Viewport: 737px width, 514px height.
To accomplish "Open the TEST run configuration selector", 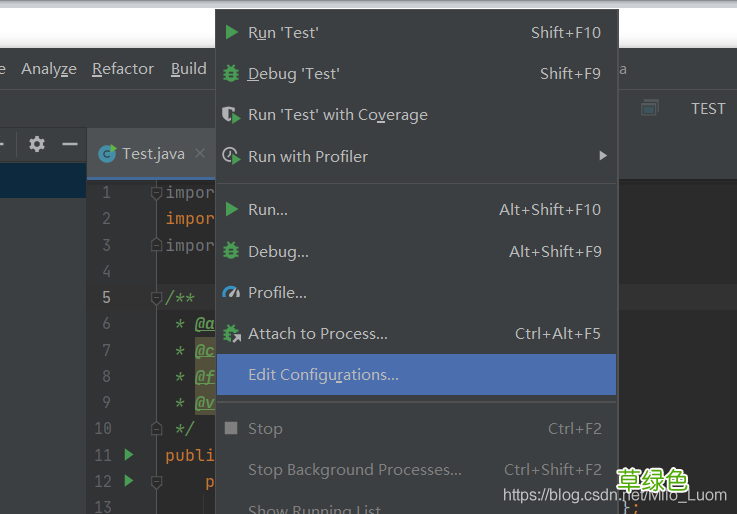I will click(x=707, y=109).
